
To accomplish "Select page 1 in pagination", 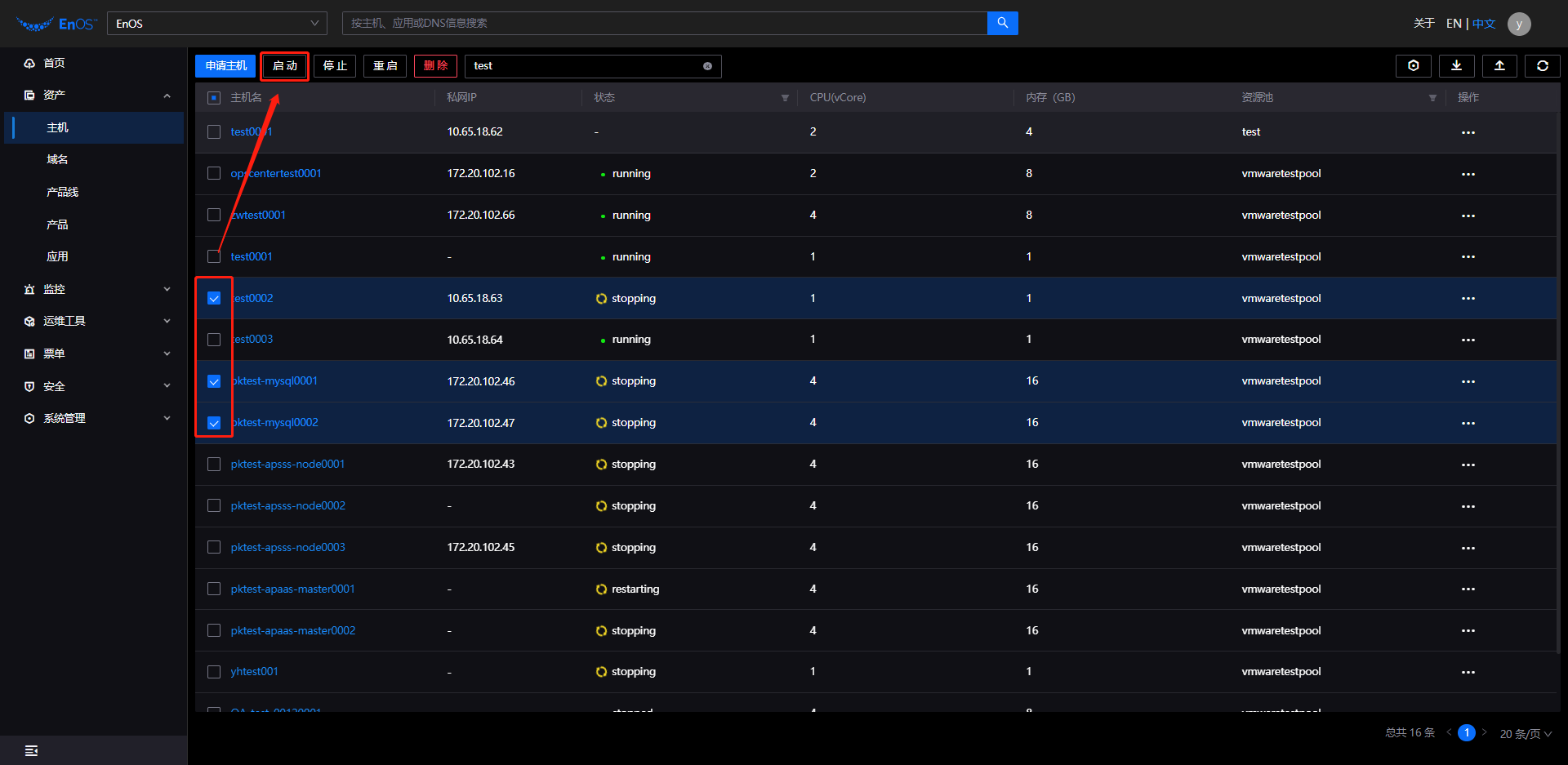I will (1467, 732).
